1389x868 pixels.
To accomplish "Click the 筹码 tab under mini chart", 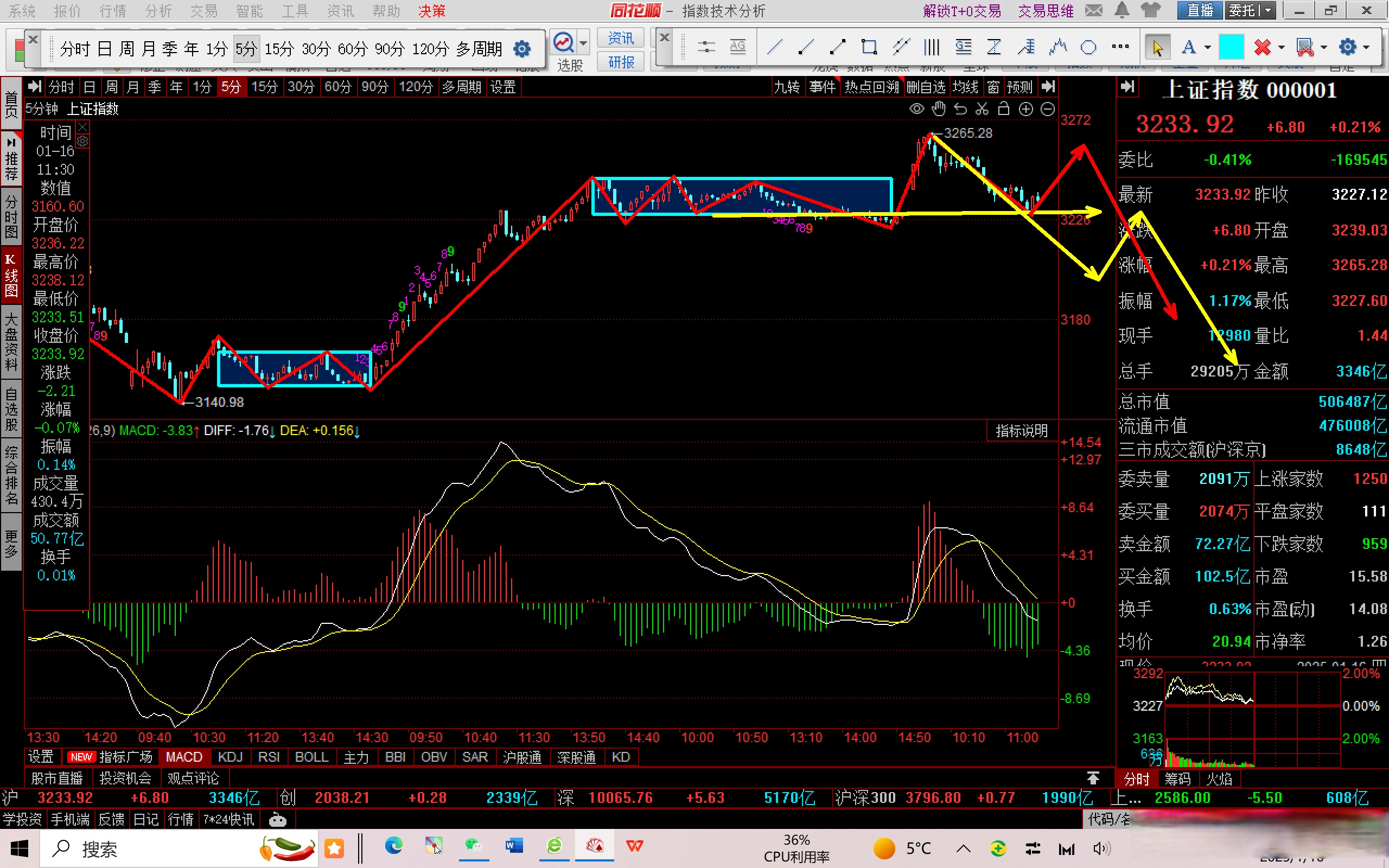I will [x=1178, y=778].
